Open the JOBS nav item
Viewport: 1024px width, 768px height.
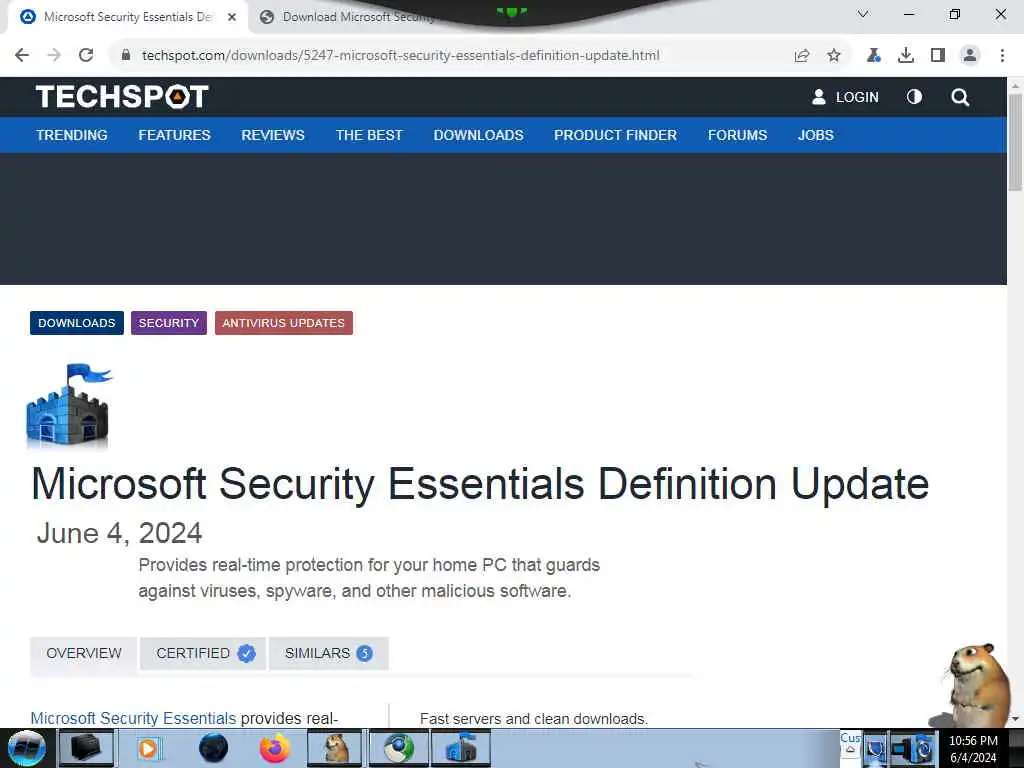(x=816, y=135)
